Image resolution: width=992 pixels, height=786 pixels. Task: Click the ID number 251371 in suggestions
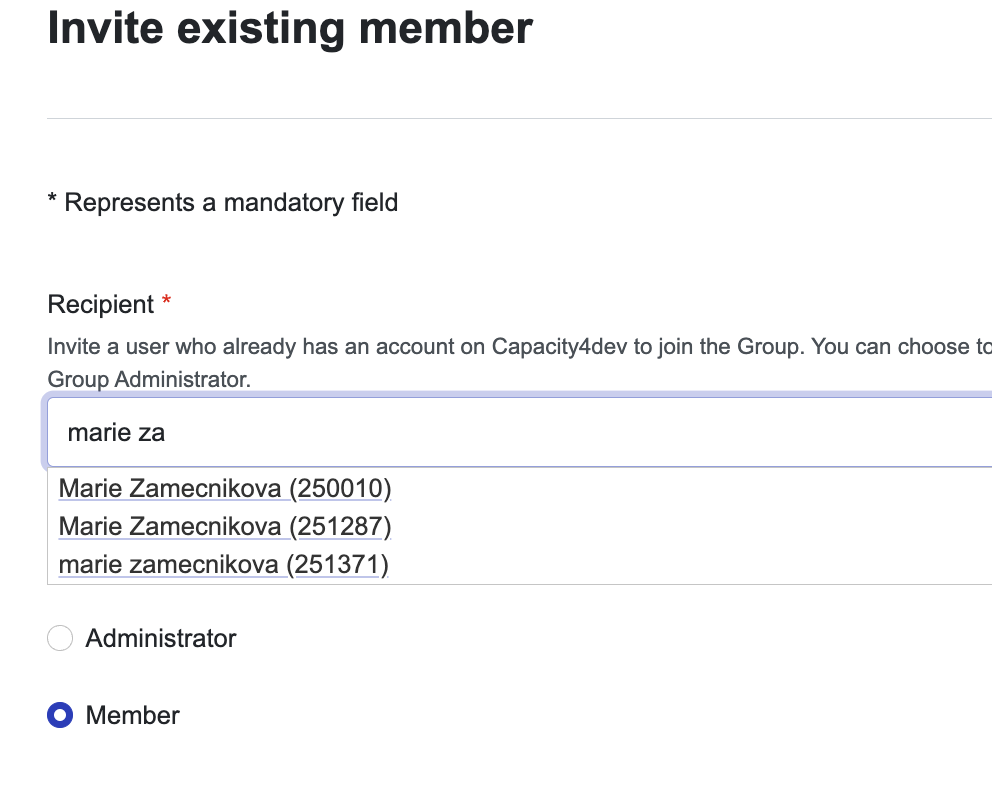tap(338, 564)
